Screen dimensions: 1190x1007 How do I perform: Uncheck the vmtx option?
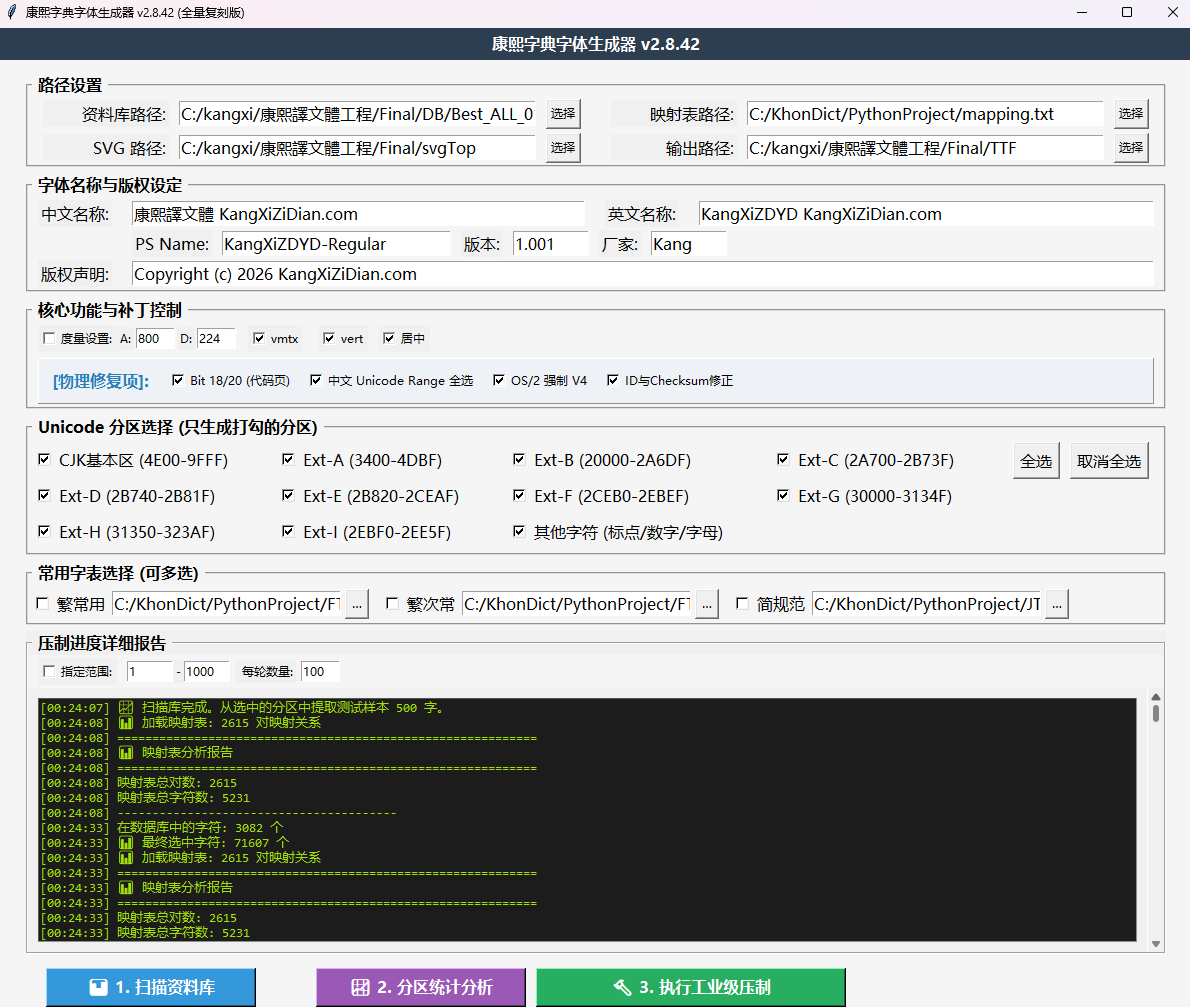[259, 339]
